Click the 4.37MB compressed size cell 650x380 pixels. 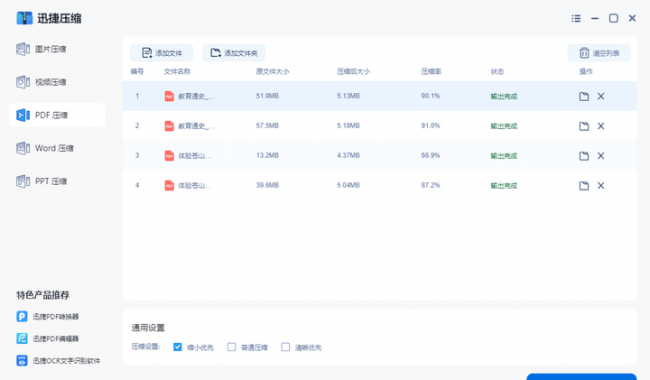[348, 155]
